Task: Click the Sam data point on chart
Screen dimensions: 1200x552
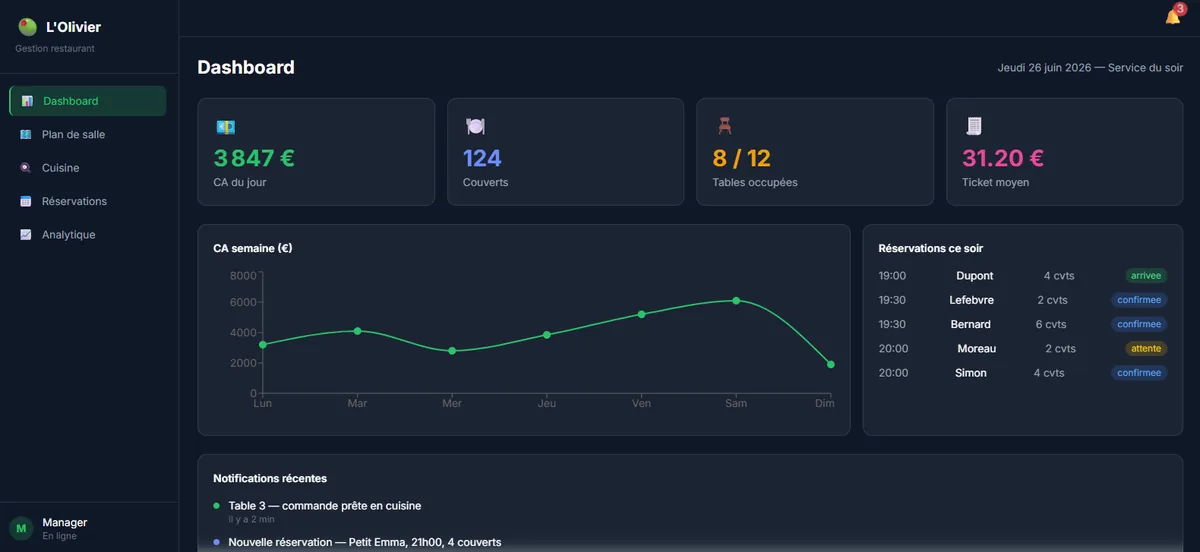Action: click(736, 300)
